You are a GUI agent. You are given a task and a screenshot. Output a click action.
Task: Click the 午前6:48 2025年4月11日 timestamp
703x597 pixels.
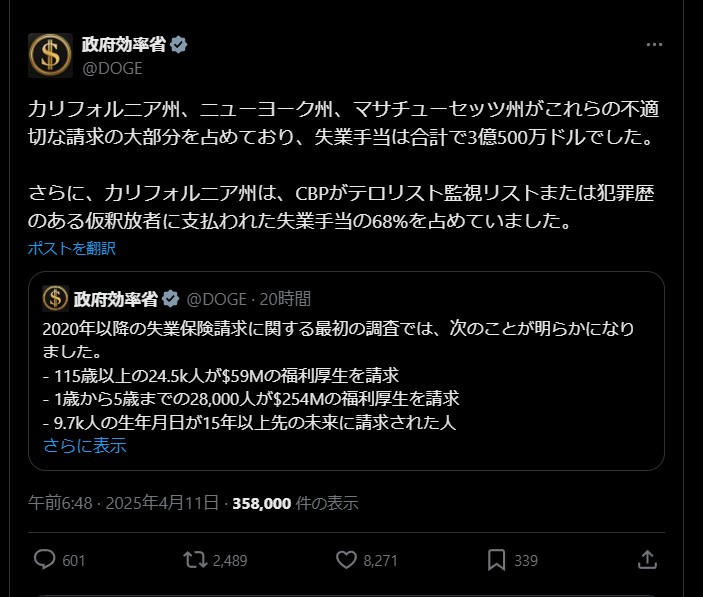123,503
